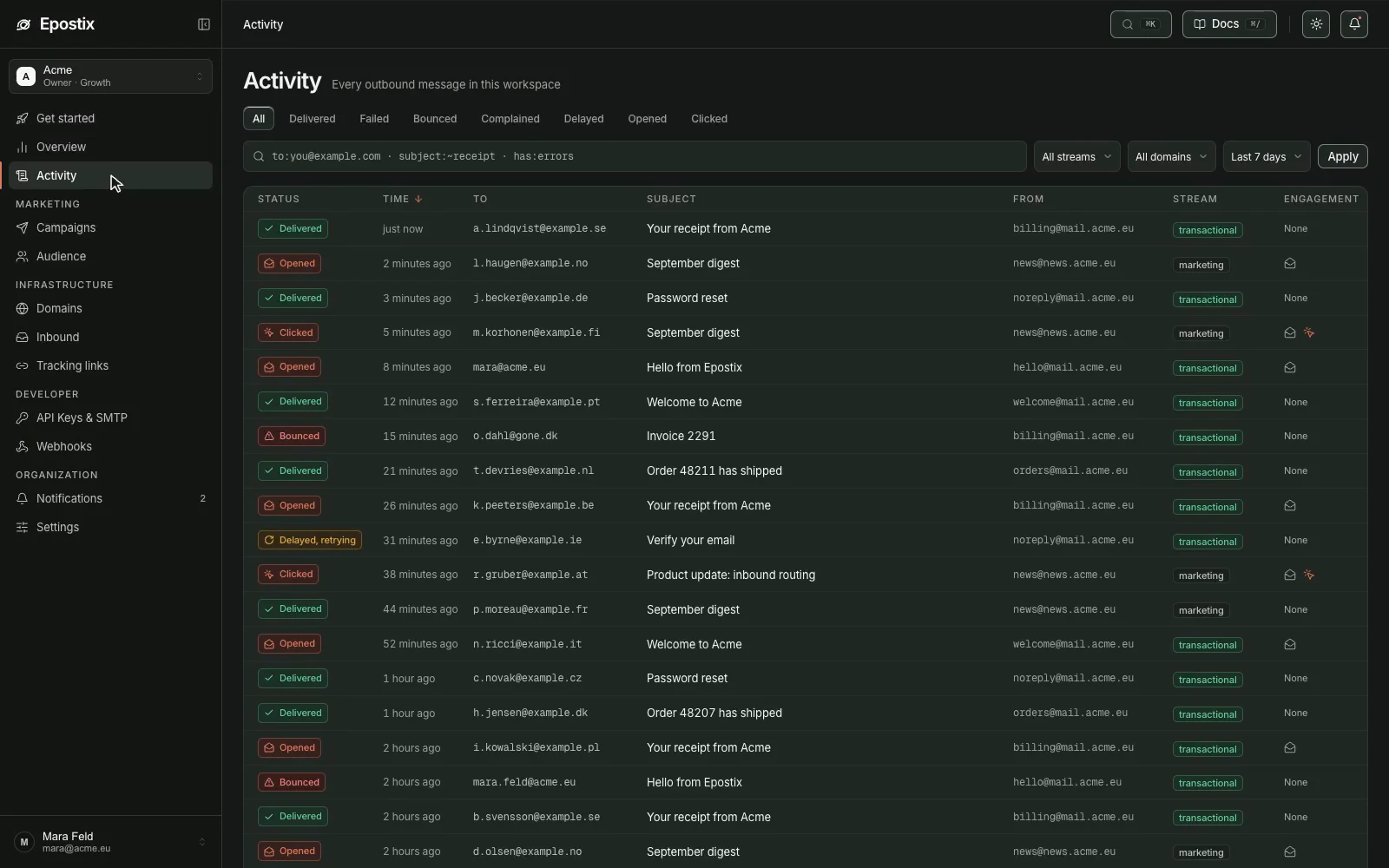The image size is (1389, 868).
Task: Open search with the magnifier button
Action: (1141, 24)
